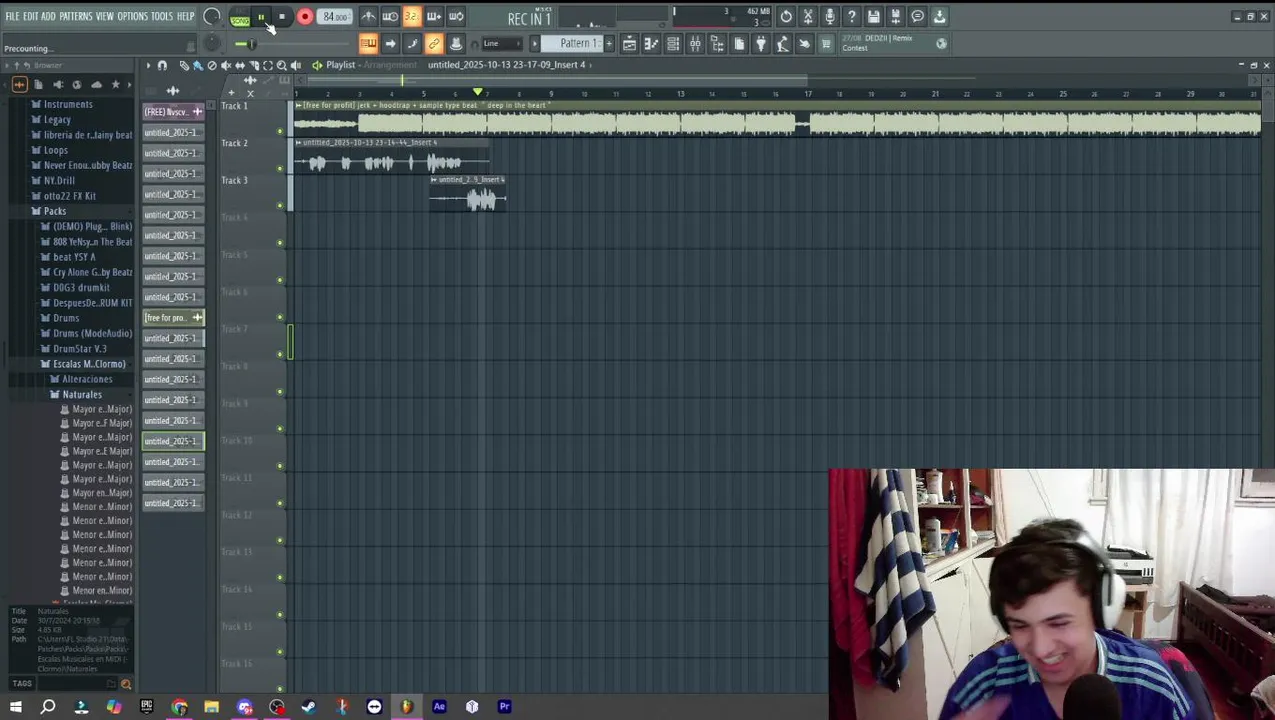Click untitled_2025-10-13 23-17-09_Insert 4 breadcrumb

507,65
